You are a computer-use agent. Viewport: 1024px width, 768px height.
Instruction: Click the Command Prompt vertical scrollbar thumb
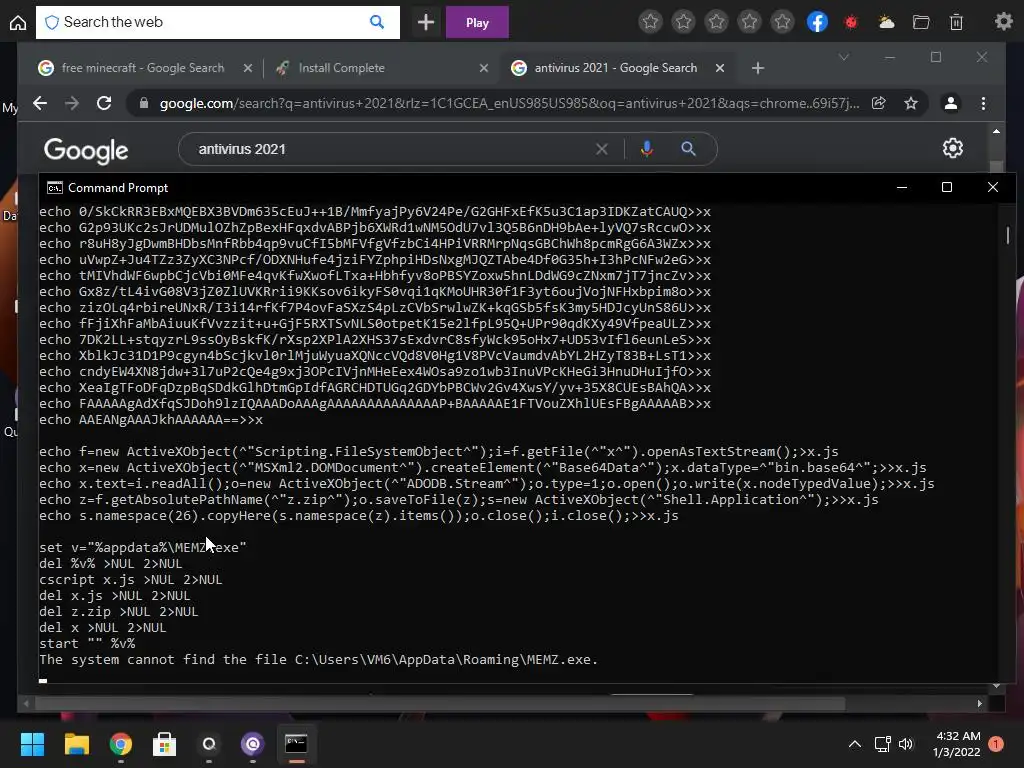click(1008, 235)
